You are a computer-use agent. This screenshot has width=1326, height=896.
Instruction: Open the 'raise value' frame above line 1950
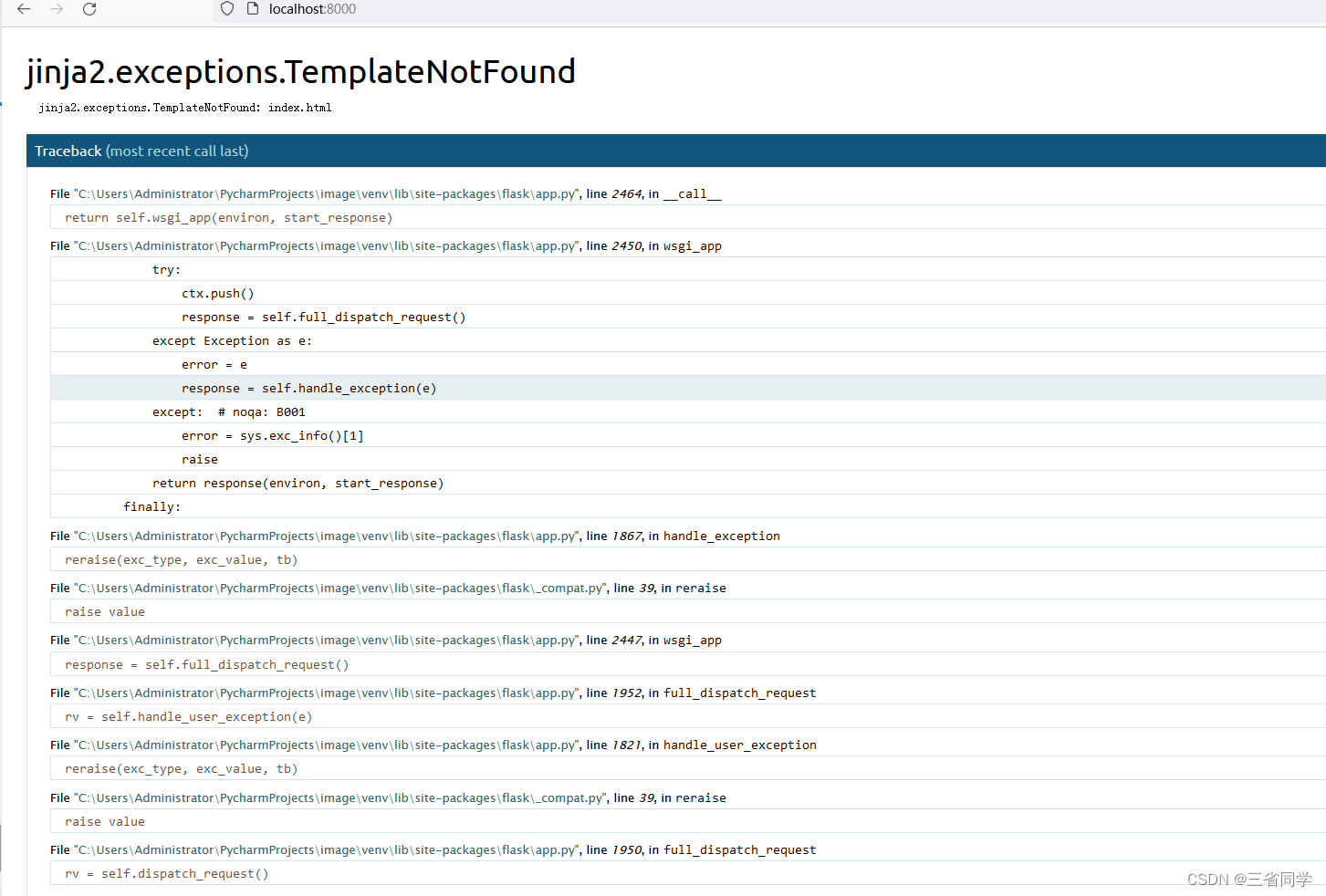click(x=688, y=821)
